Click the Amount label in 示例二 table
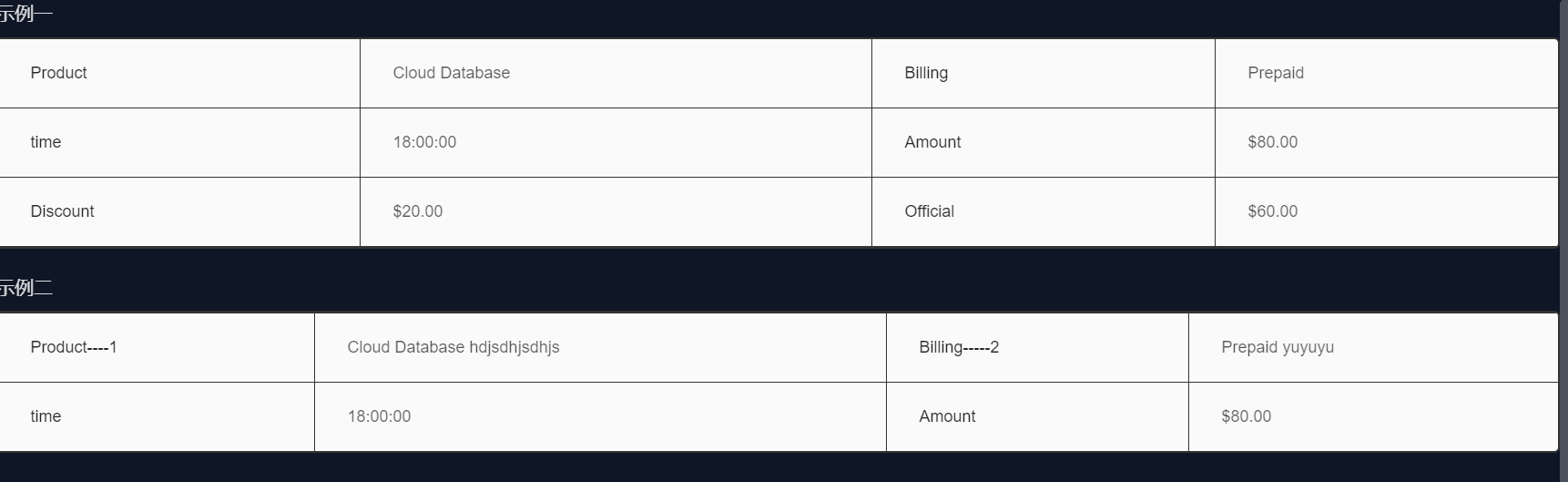 tap(947, 416)
